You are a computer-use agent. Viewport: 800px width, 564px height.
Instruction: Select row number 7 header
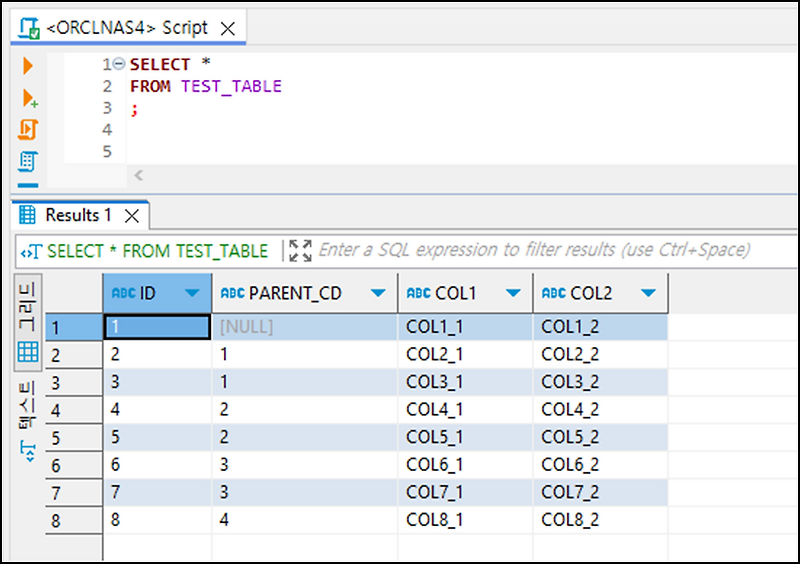(x=74, y=493)
